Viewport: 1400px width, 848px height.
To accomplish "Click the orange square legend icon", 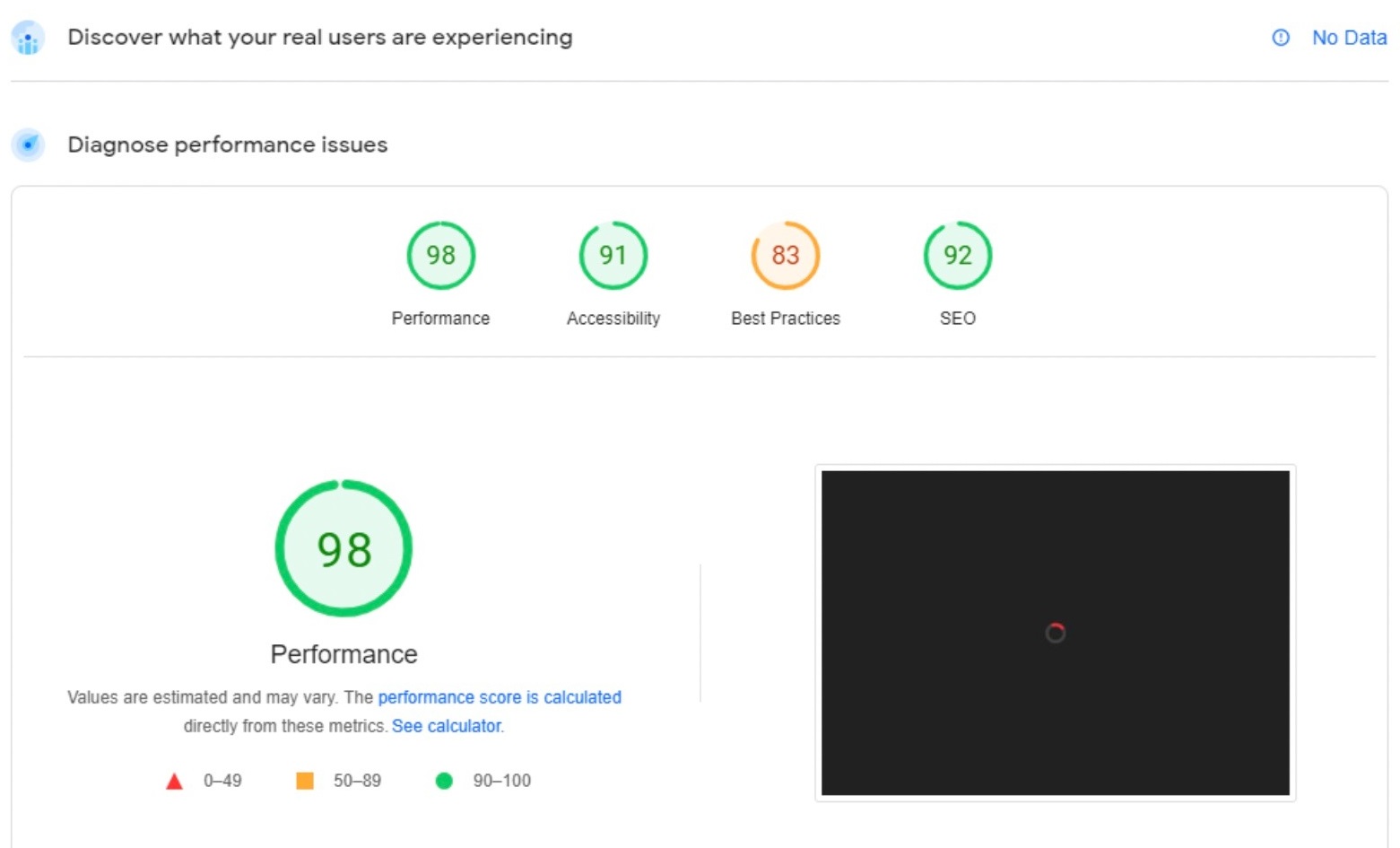I will point(305,781).
